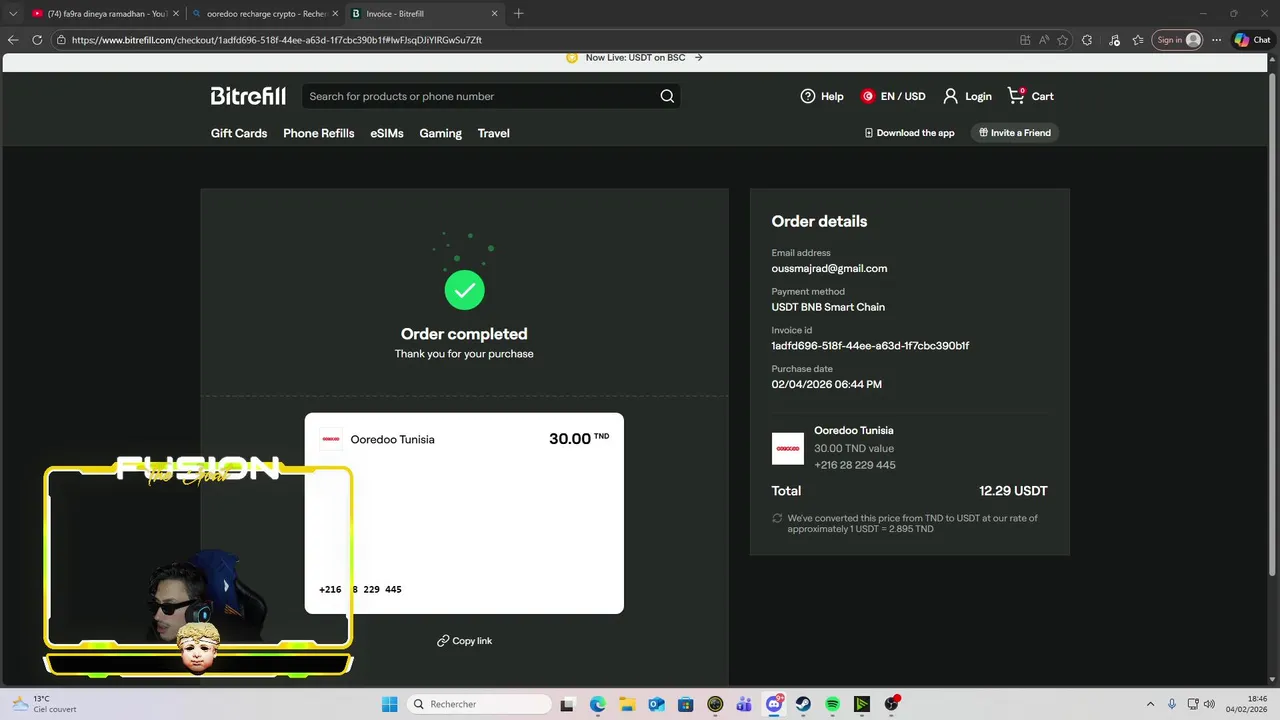Image resolution: width=1280 pixels, height=720 pixels.
Task: Open Microsoft Store from the taskbar
Action: pyautogui.click(x=685, y=704)
